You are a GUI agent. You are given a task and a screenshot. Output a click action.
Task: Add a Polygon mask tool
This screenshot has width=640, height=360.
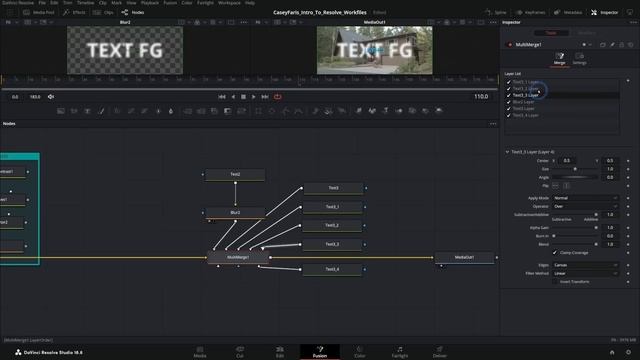pos(285,111)
